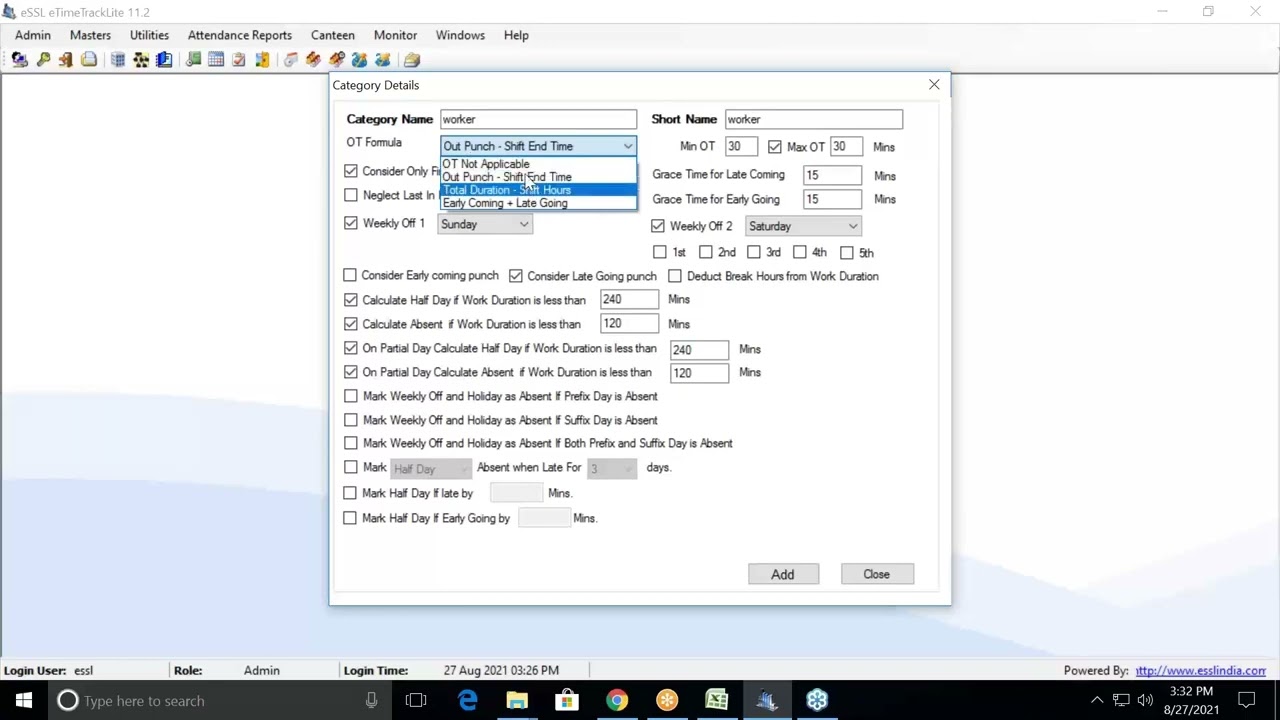Viewport: 1280px width, 720px height.
Task: Open the Weekly Off 2 Saturday dropdown
Action: [803, 226]
